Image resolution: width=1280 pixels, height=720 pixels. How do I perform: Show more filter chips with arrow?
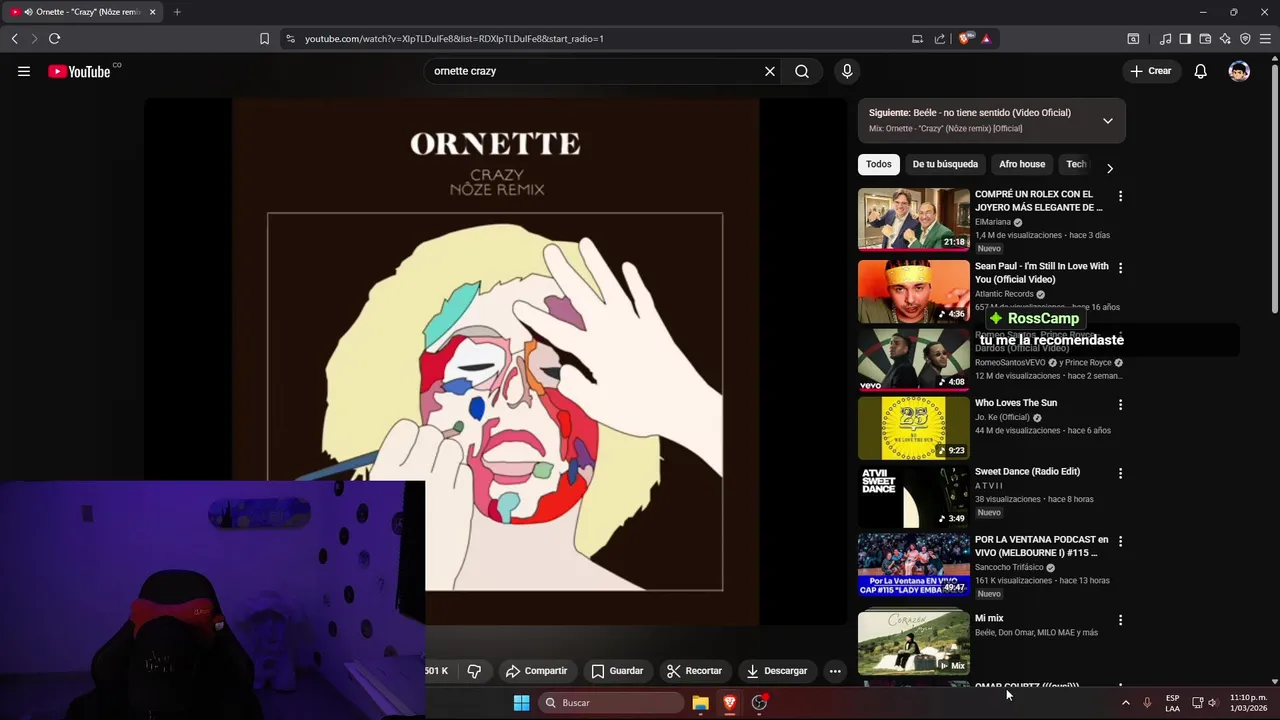(1109, 168)
